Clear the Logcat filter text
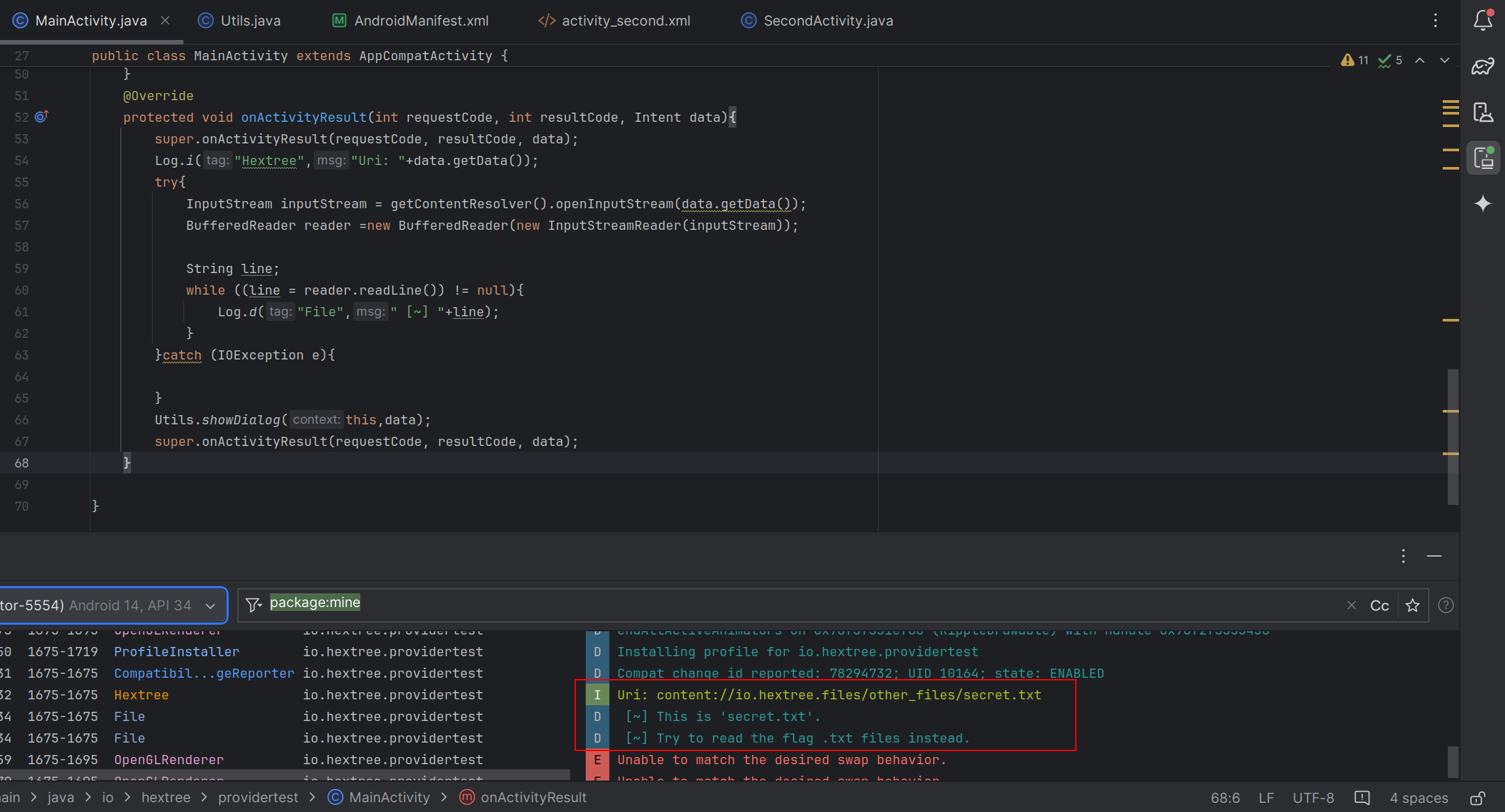 [1351, 605]
